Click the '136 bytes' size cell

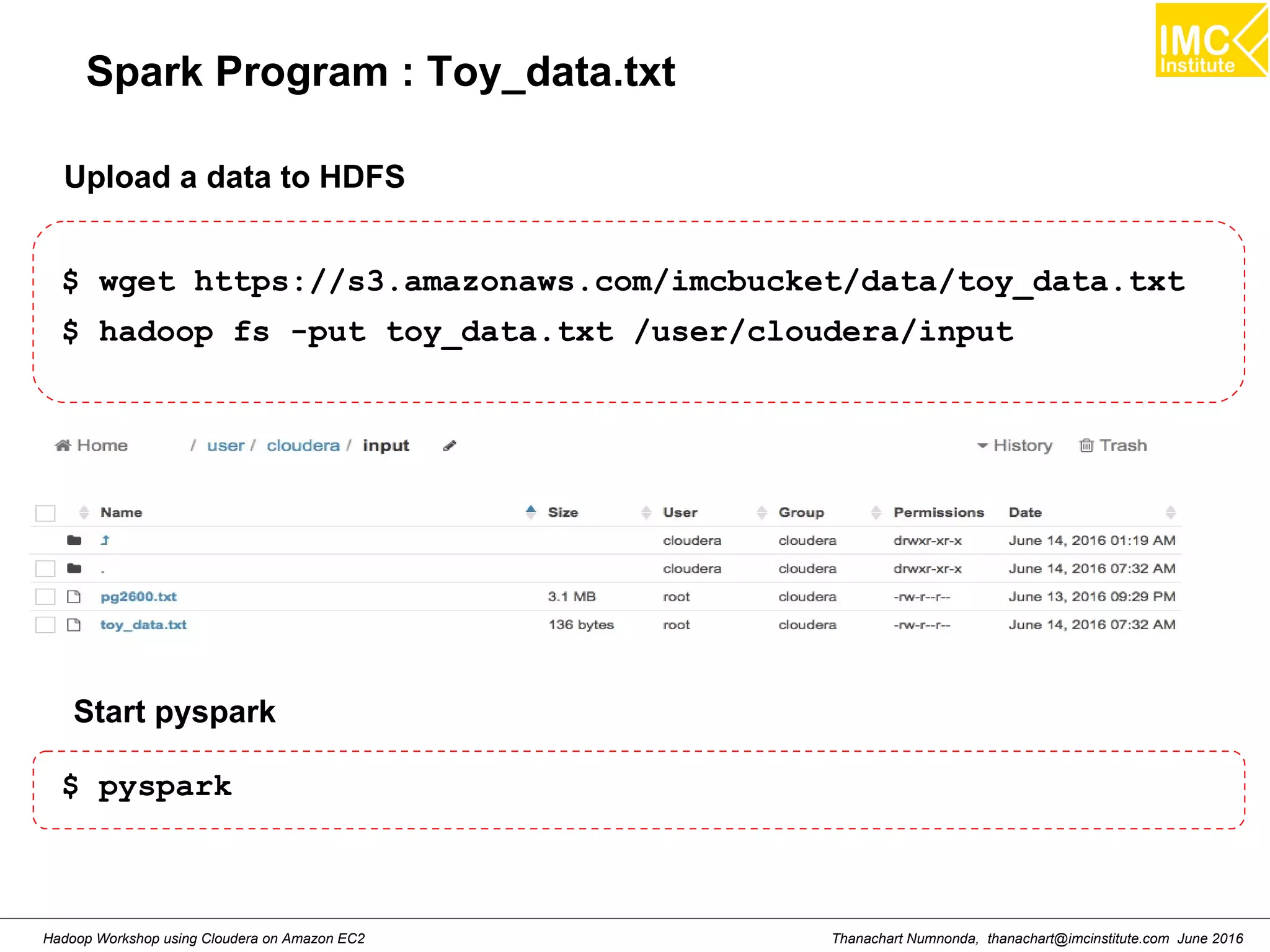(581, 625)
